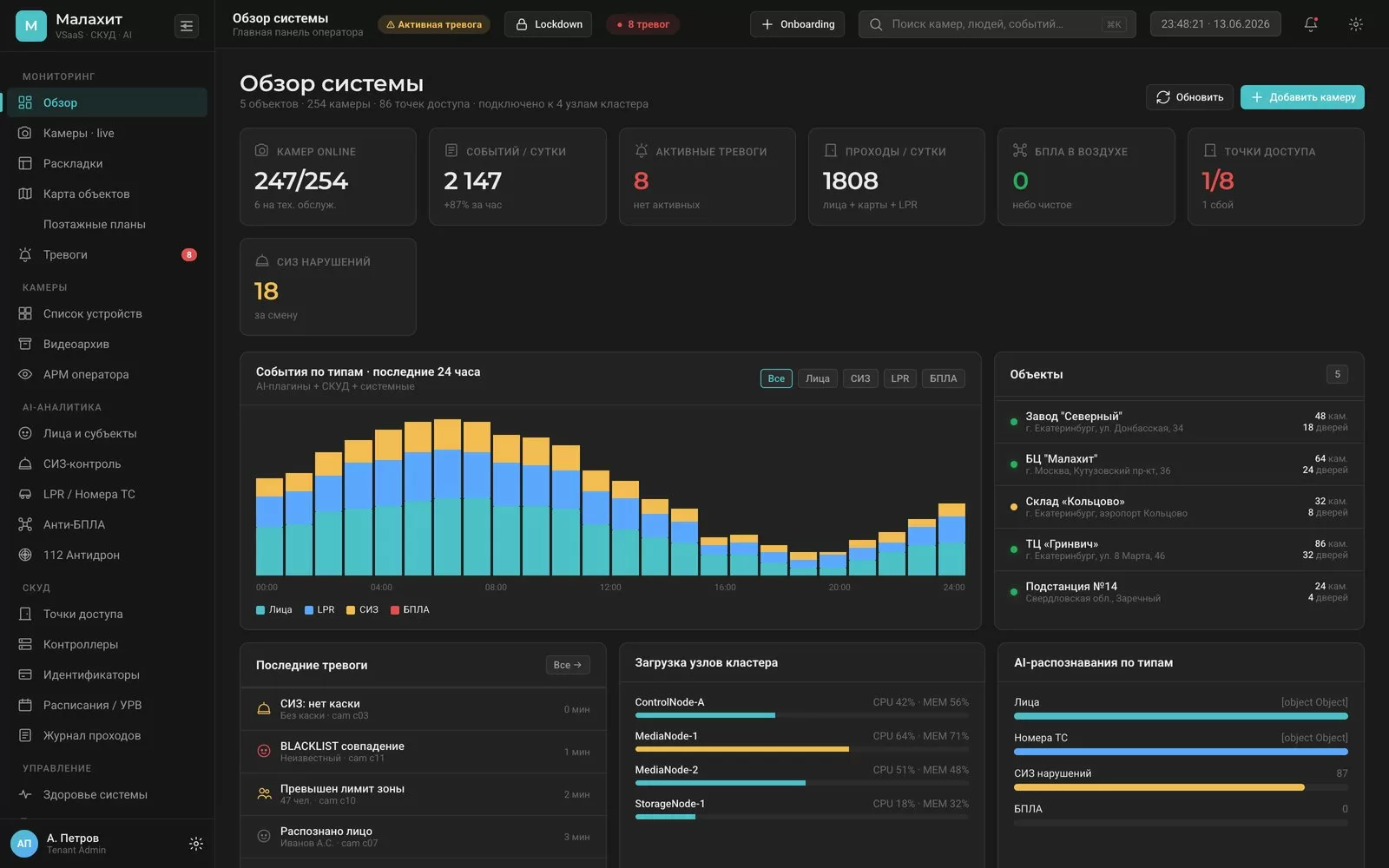Collapse the sidebar with the toggle icon
1389x868 pixels.
(x=186, y=26)
